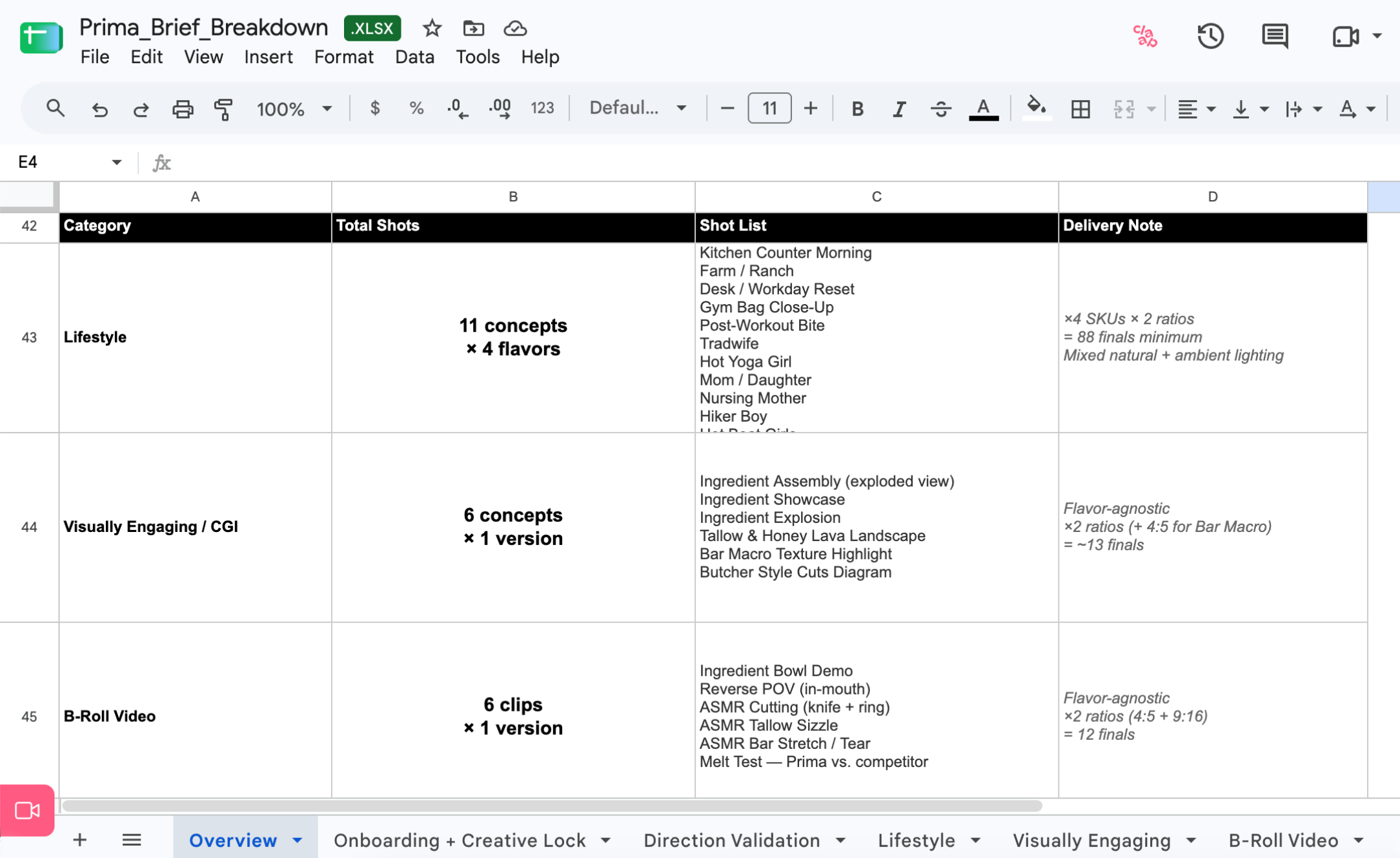This screenshot has height=858, width=1400.
Task: Open horizontal align dropdown
Action: 1196,108
